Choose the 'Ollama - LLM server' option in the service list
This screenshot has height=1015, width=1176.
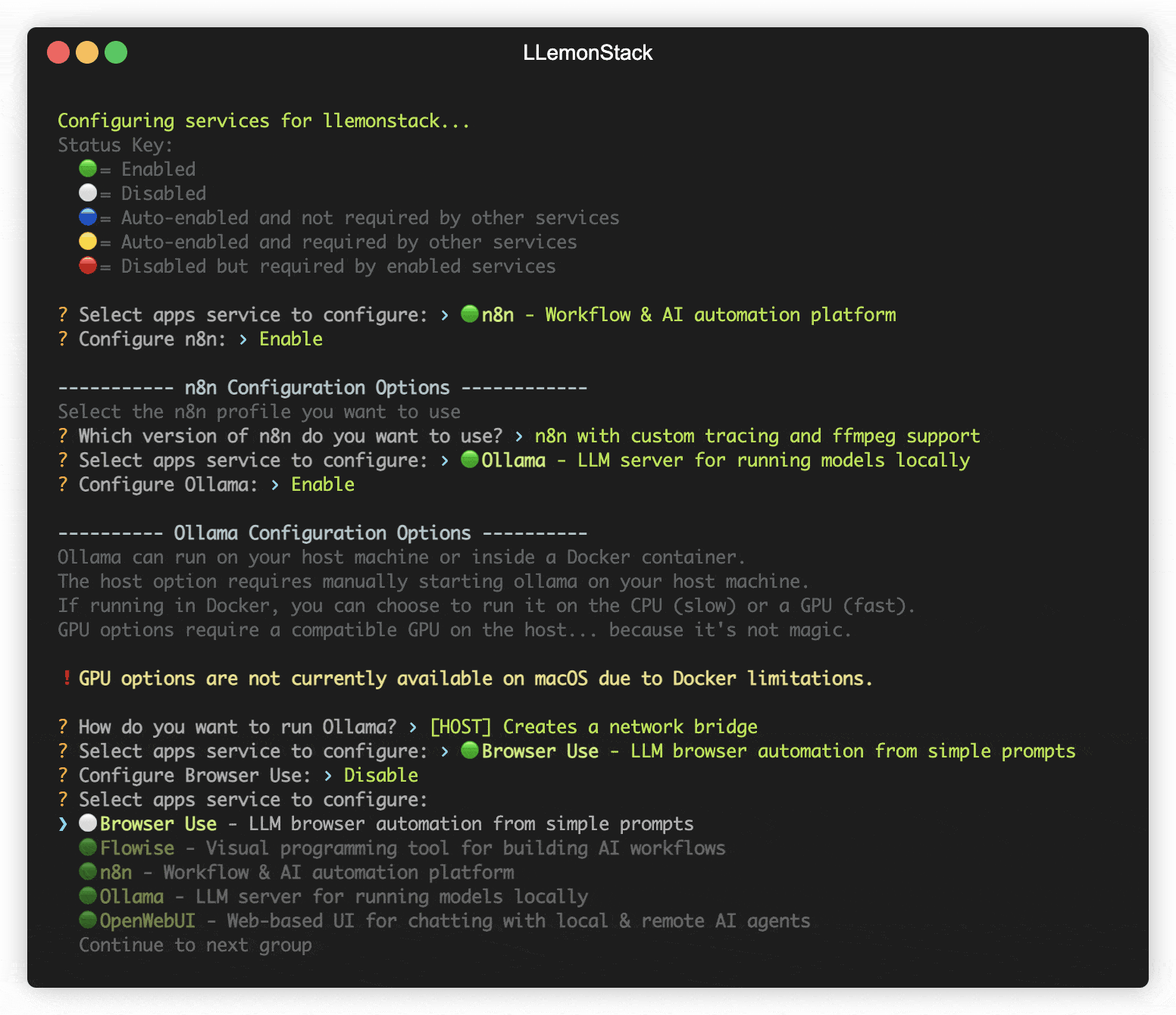[x=333, y=896]
